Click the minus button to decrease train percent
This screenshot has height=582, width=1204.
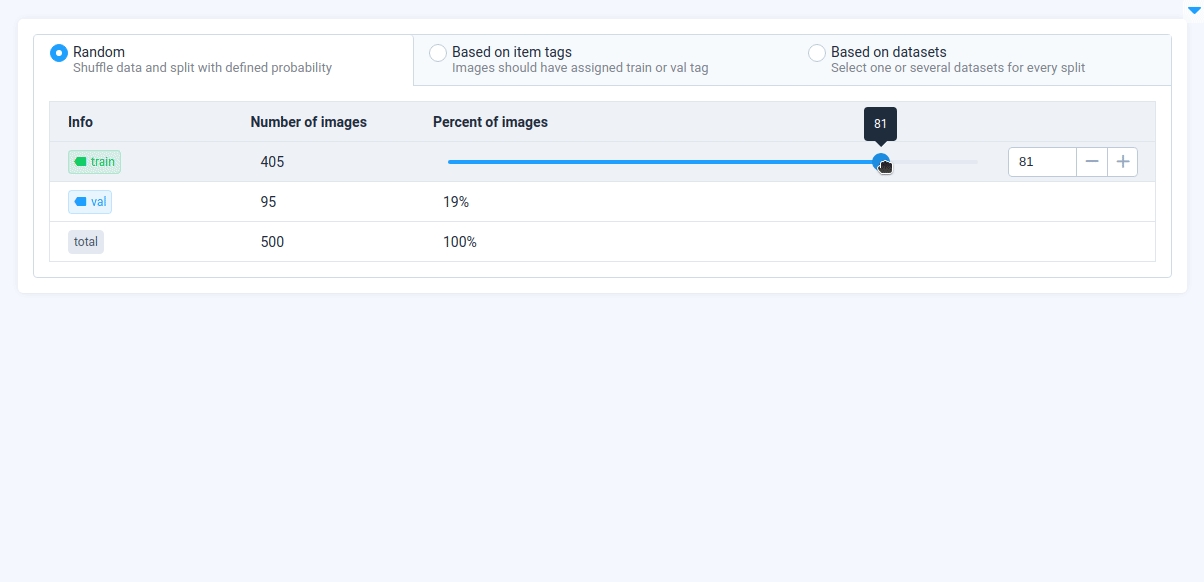[1092, 162]
